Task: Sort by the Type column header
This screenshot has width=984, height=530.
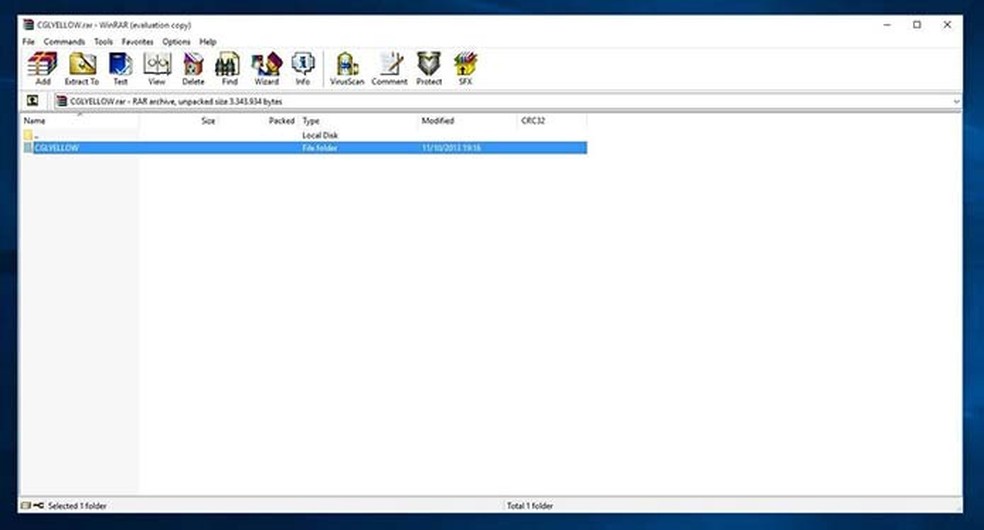Action: [x=358, y=120]
